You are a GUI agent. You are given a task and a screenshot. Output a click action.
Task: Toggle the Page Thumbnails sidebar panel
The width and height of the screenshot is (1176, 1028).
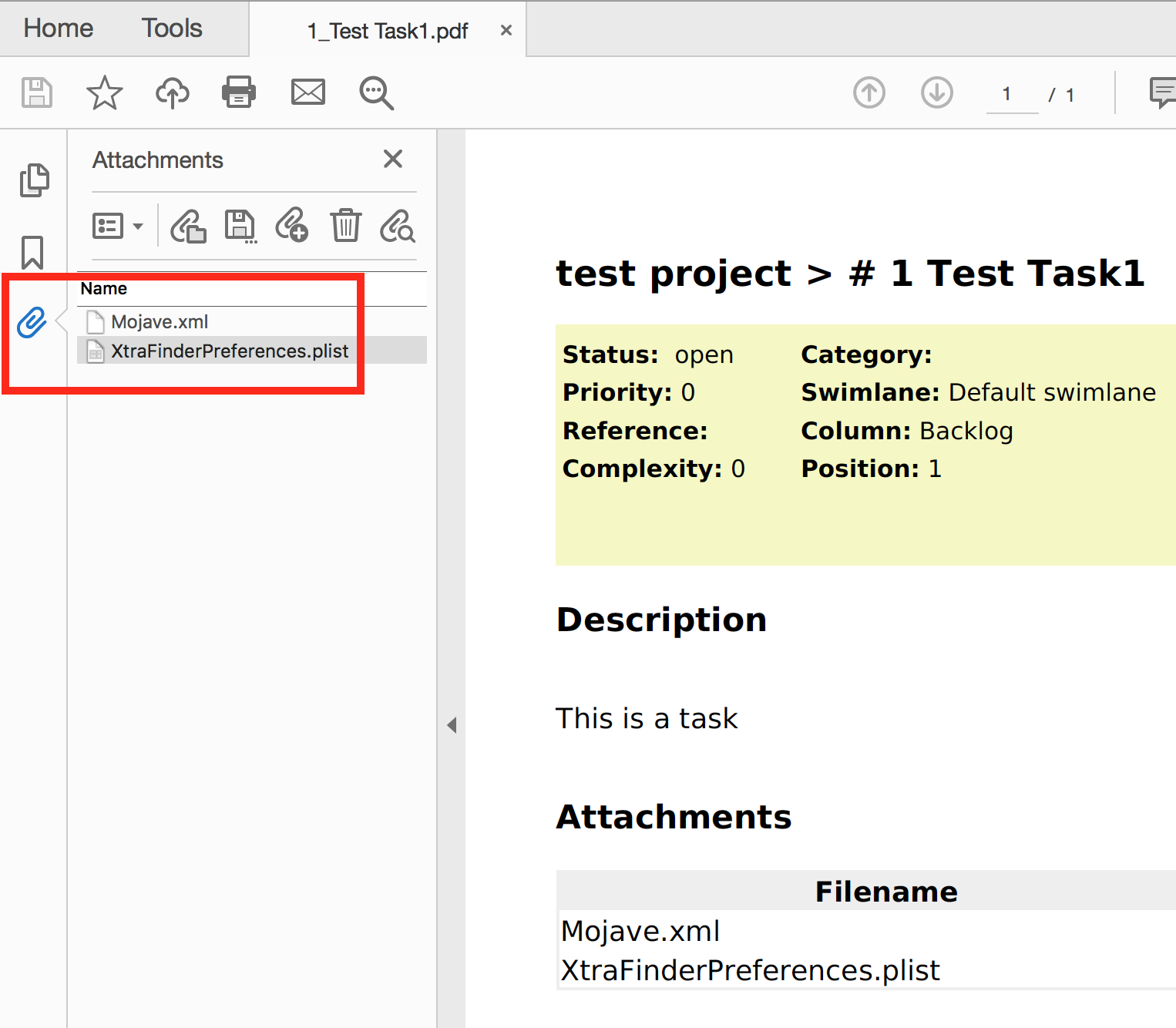tap(34, 179)
